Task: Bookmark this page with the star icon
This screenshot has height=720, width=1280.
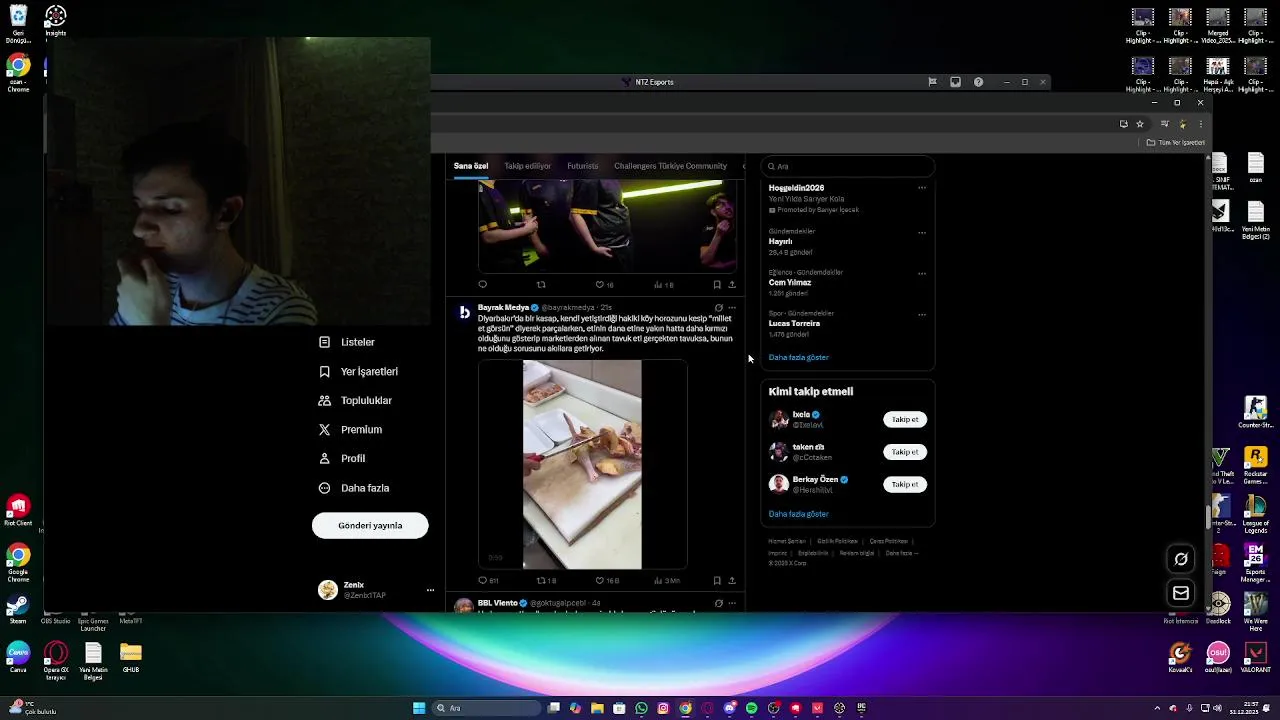Action: pyautogui.click(x=1139, y=124)
